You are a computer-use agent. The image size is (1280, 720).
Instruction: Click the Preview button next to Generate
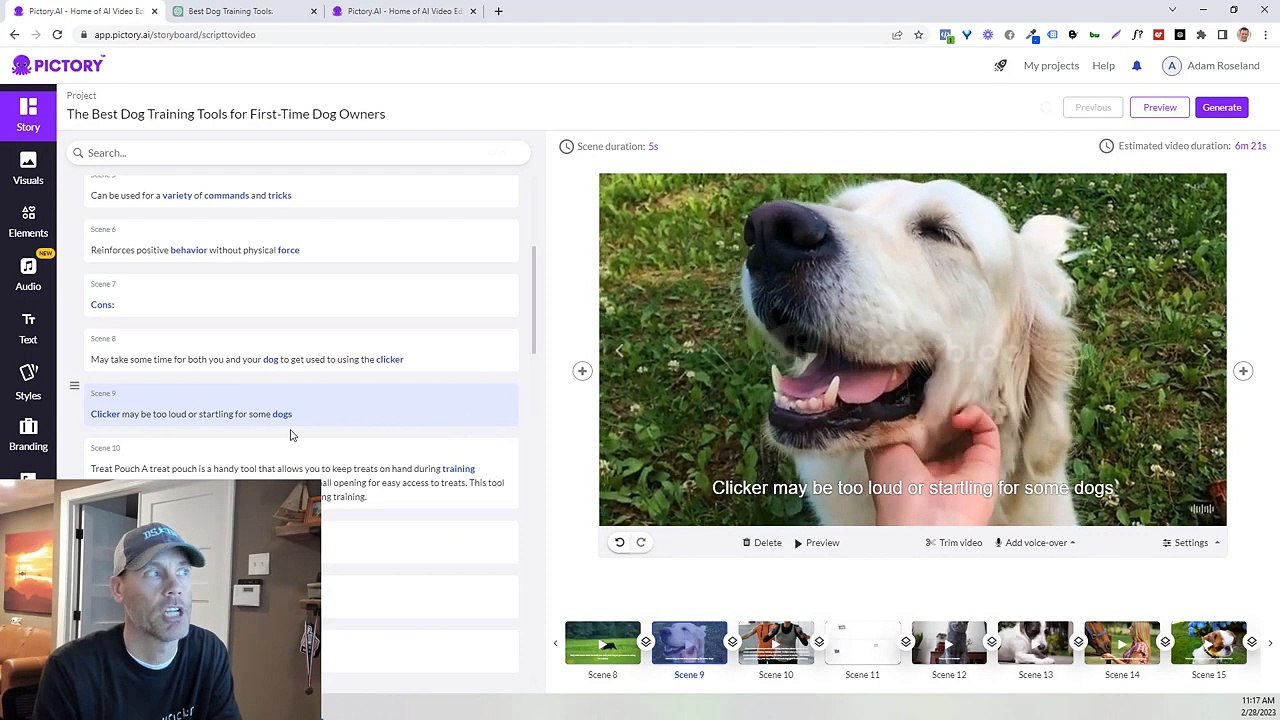pos(1160,107)
